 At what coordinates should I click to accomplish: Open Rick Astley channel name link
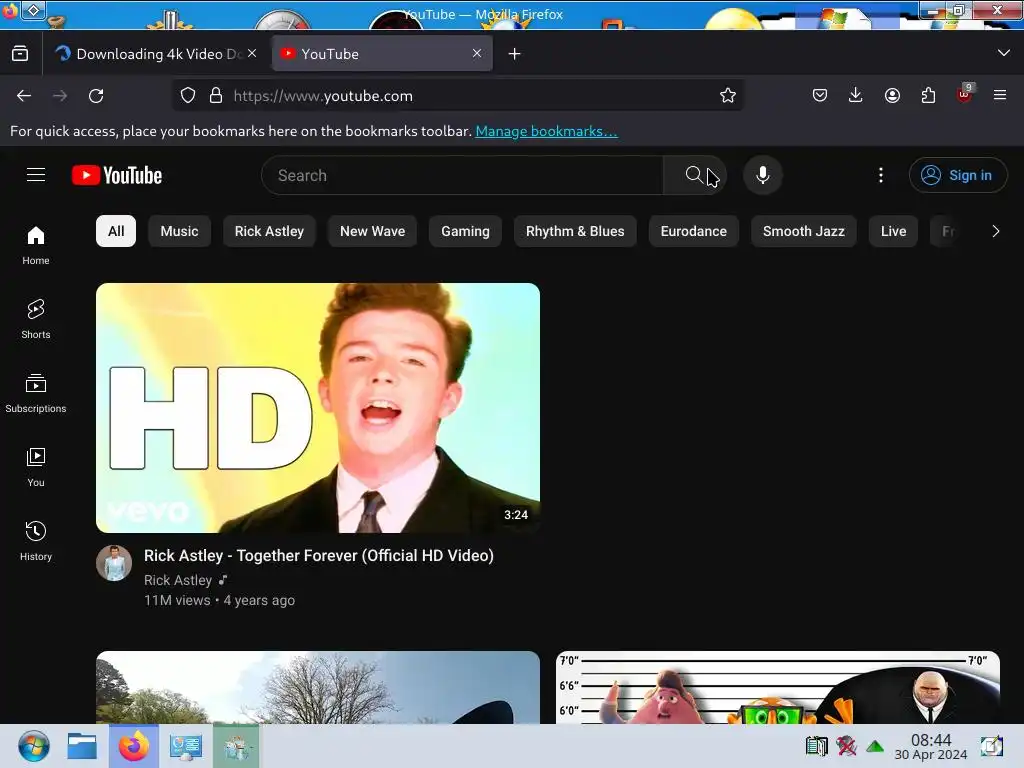point(178,580)
